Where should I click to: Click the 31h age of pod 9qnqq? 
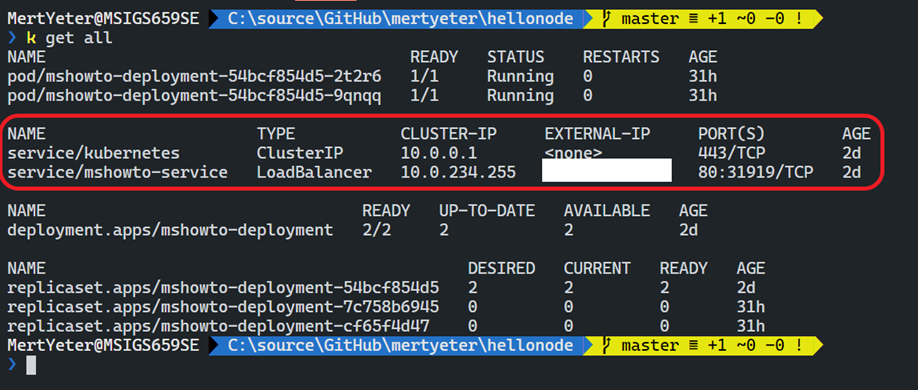coord(703,96)
